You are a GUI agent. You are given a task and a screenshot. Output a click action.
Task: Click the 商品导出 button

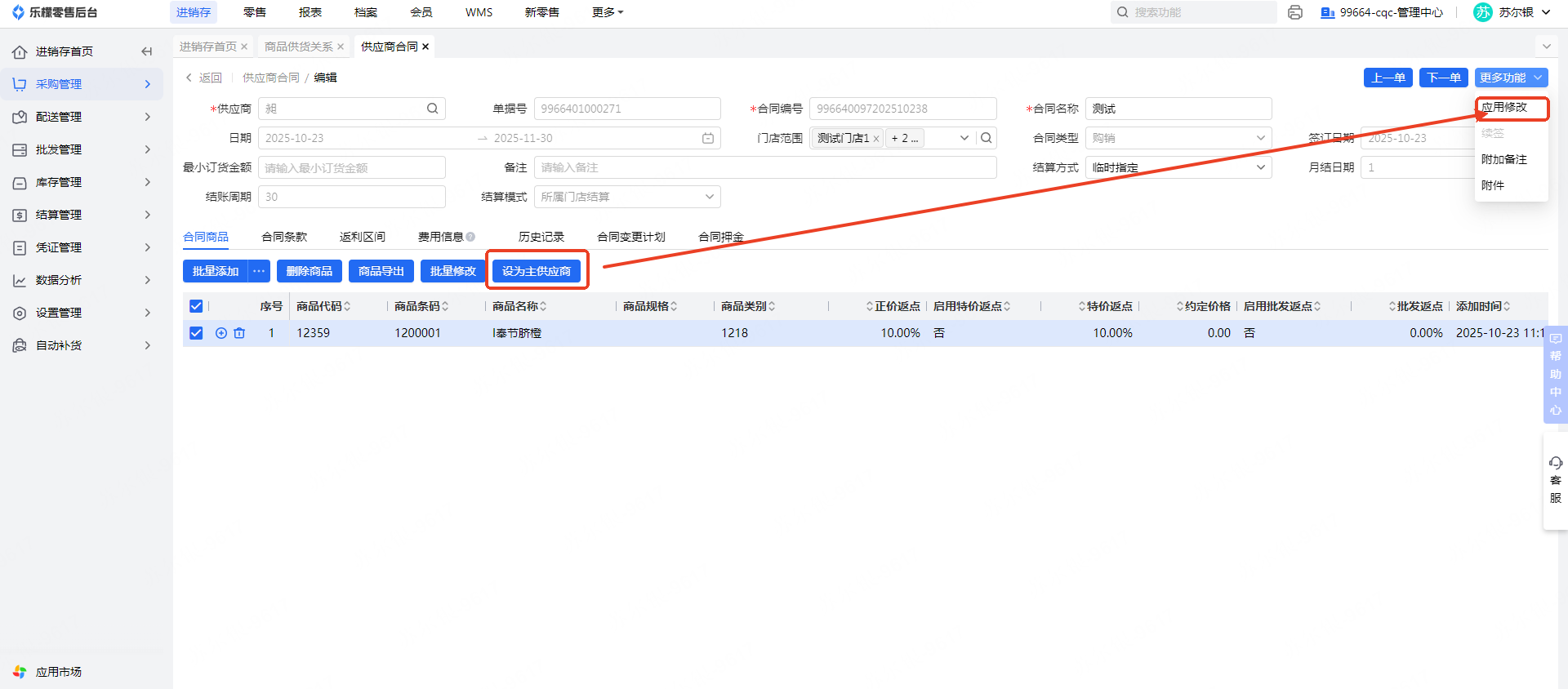(381, 271)
